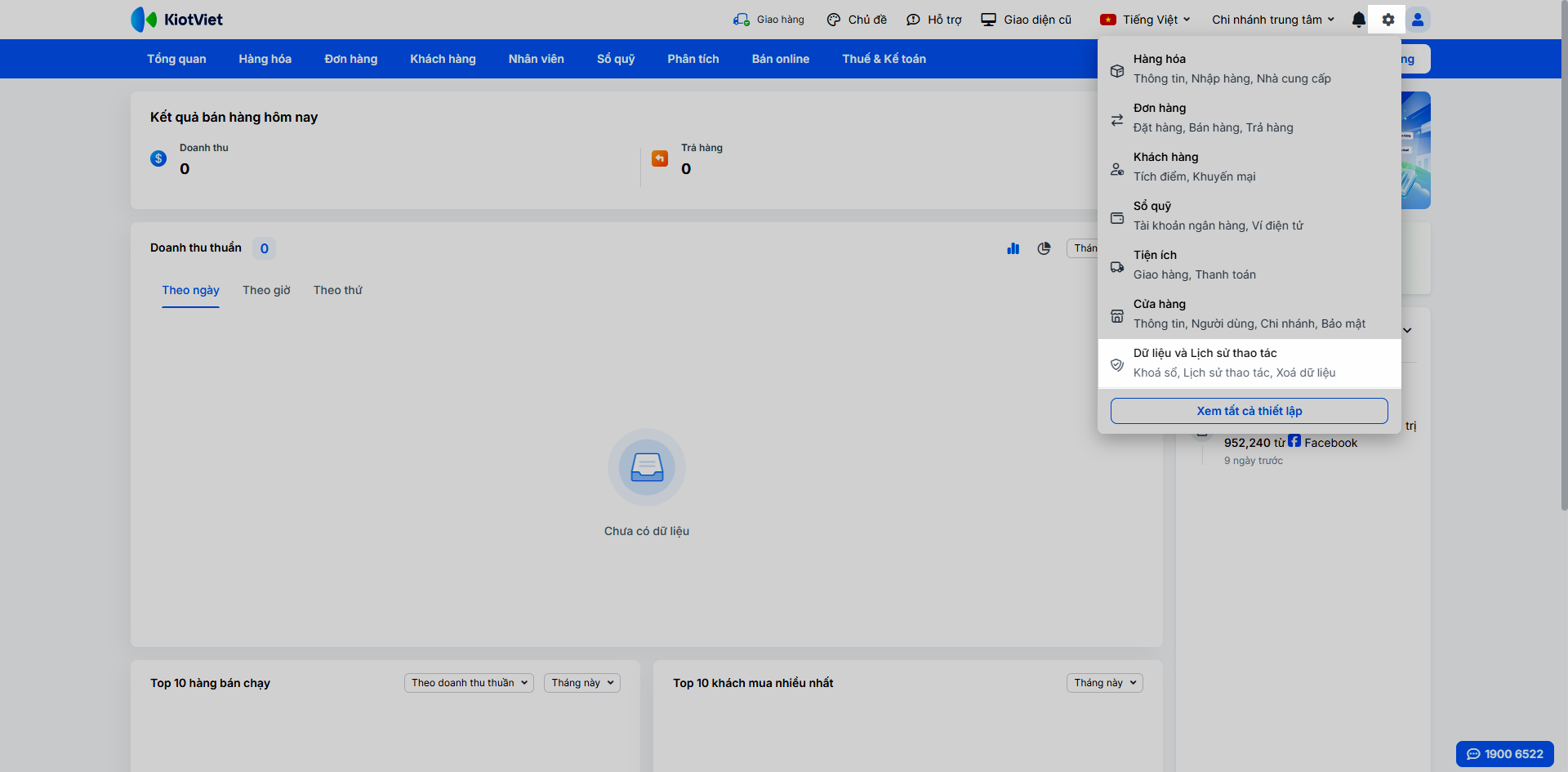Open the user account avatar
The width and height of the screenshot is (1568, 772).
coord(1418,20)
